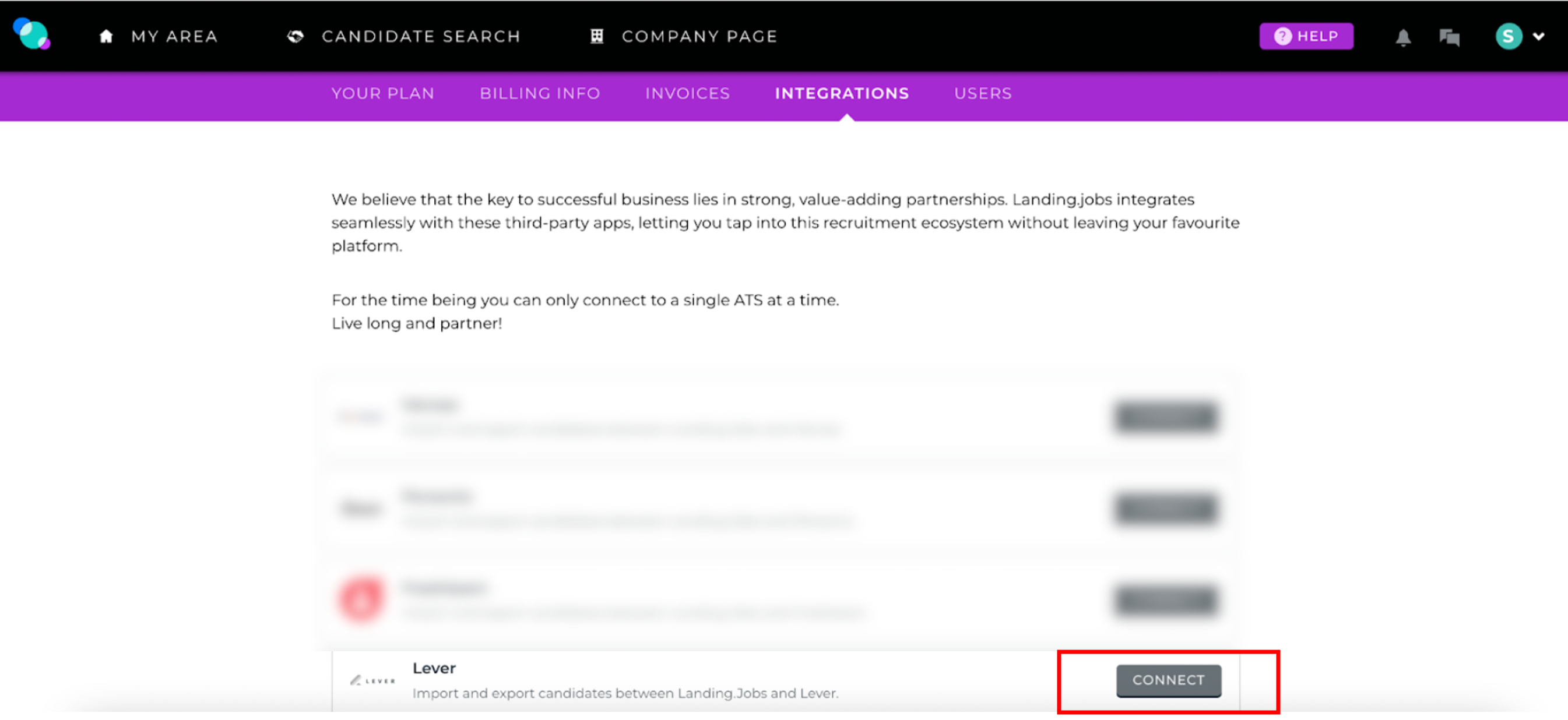1568x720 pixels.
Task: Select the Users tab
Action: coord(982,94)
